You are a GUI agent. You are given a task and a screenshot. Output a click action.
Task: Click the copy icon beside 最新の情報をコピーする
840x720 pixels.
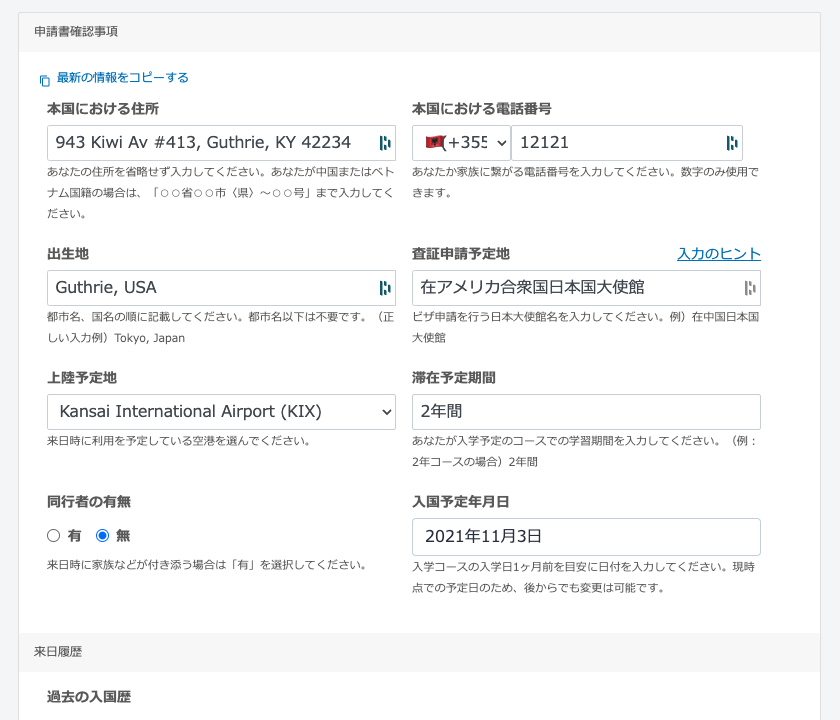44,80
